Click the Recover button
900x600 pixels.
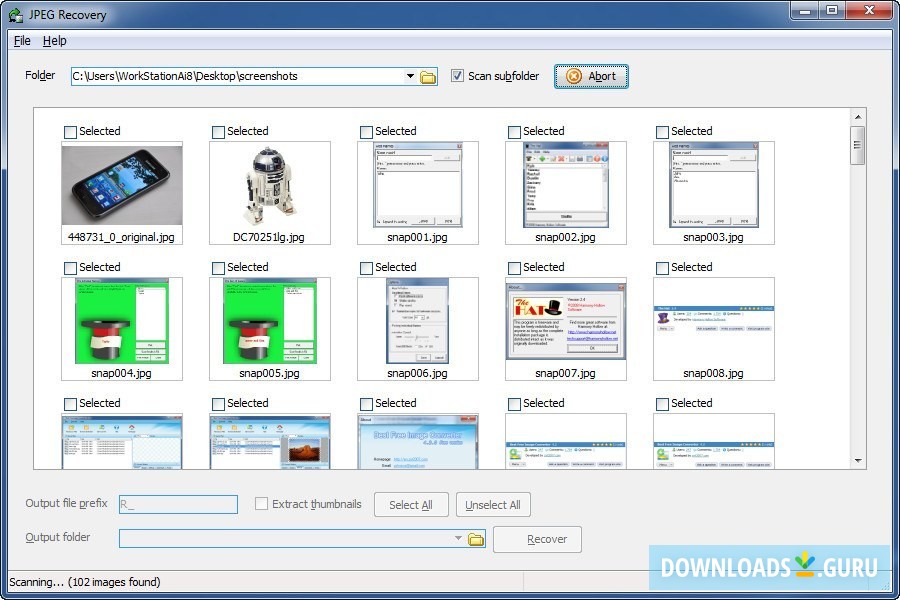[537, 540]
